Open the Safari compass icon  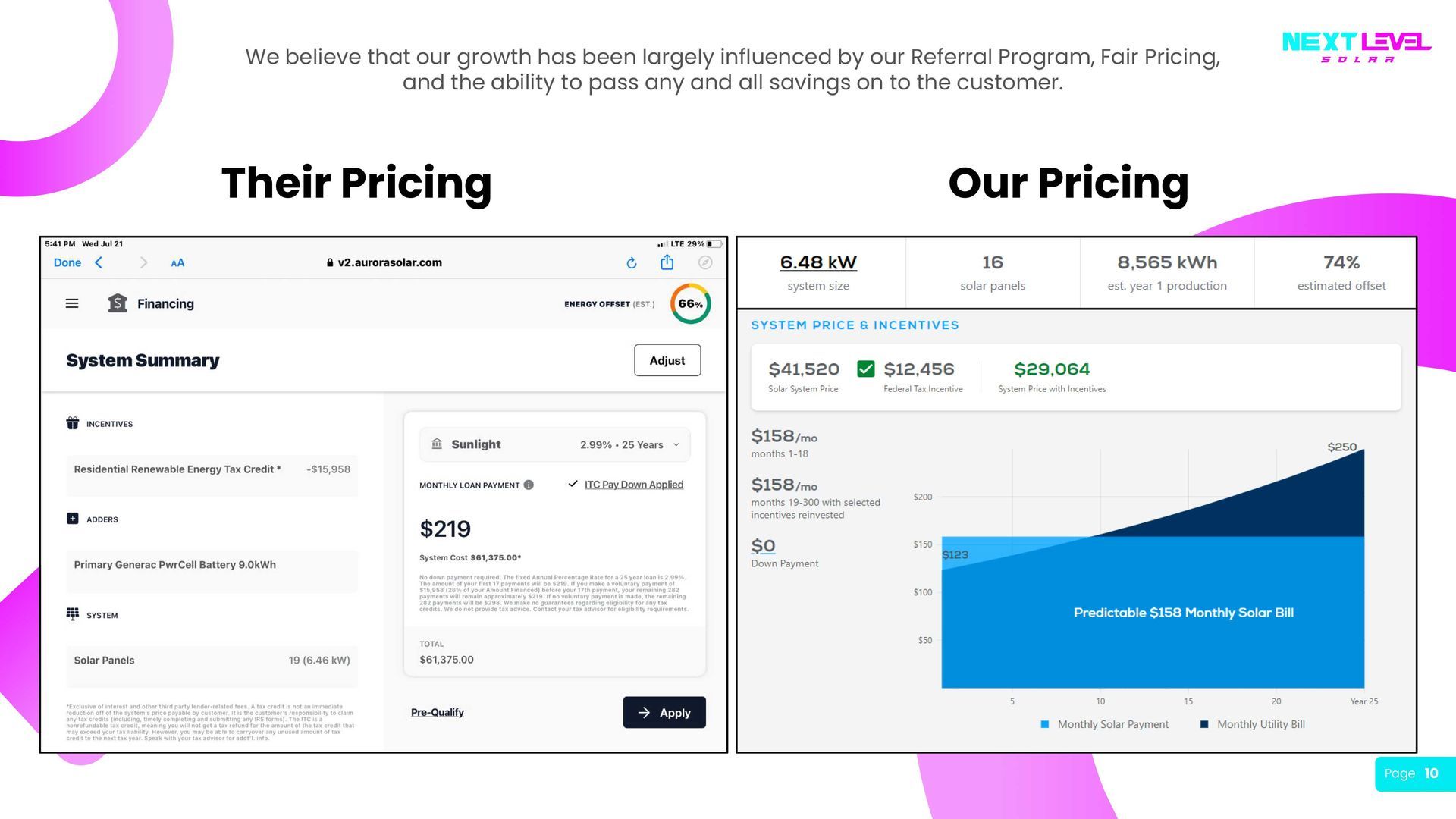(705, 262)
